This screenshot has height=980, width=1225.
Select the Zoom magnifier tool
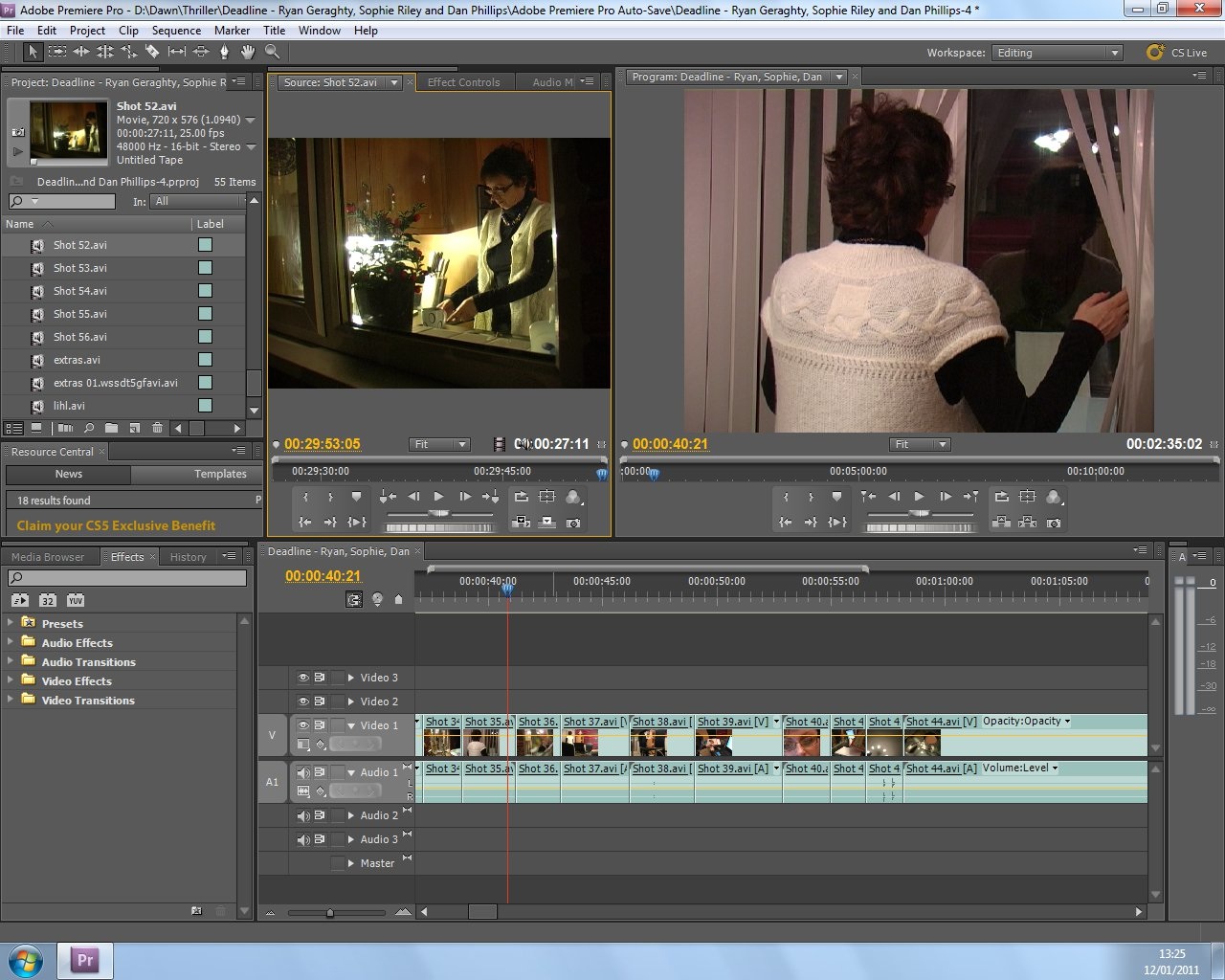(x=273, y=52)
